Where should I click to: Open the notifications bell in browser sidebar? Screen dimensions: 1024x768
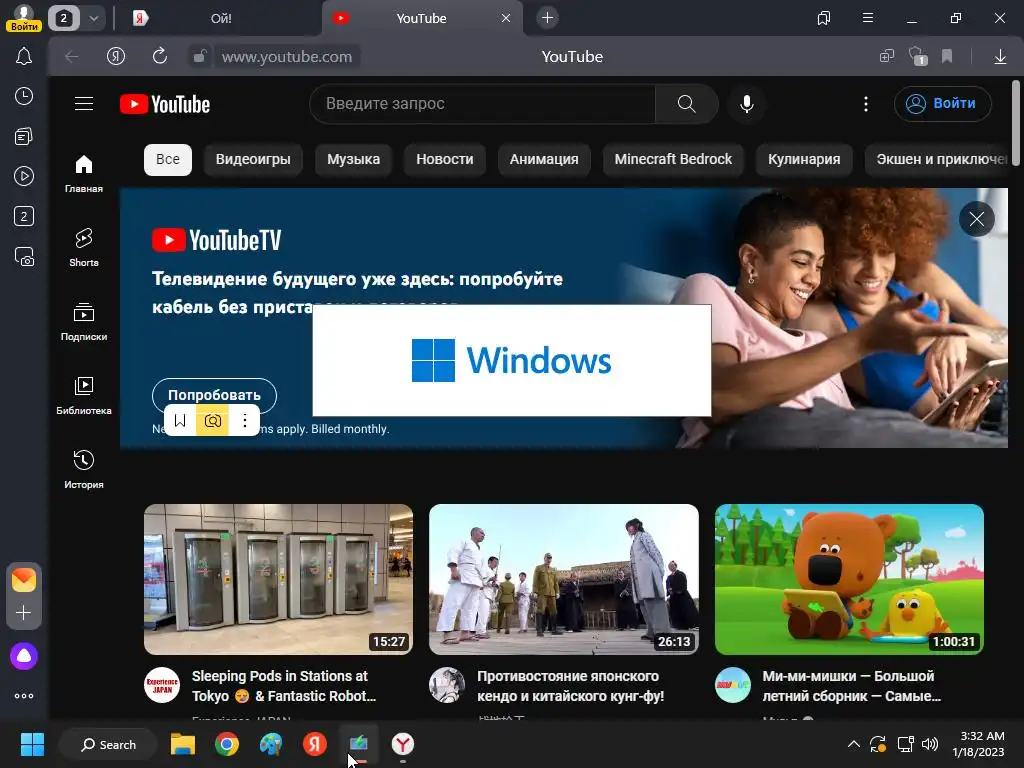[x=24, y=56]
